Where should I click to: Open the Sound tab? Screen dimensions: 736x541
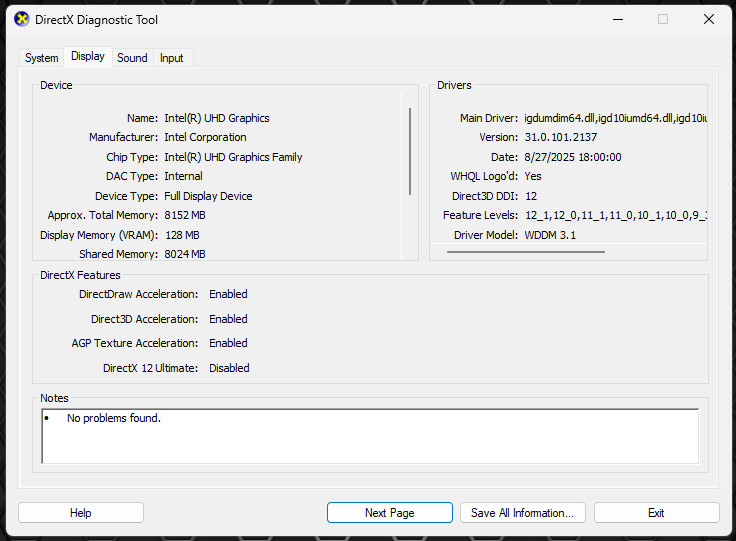[x=132, y=58]
